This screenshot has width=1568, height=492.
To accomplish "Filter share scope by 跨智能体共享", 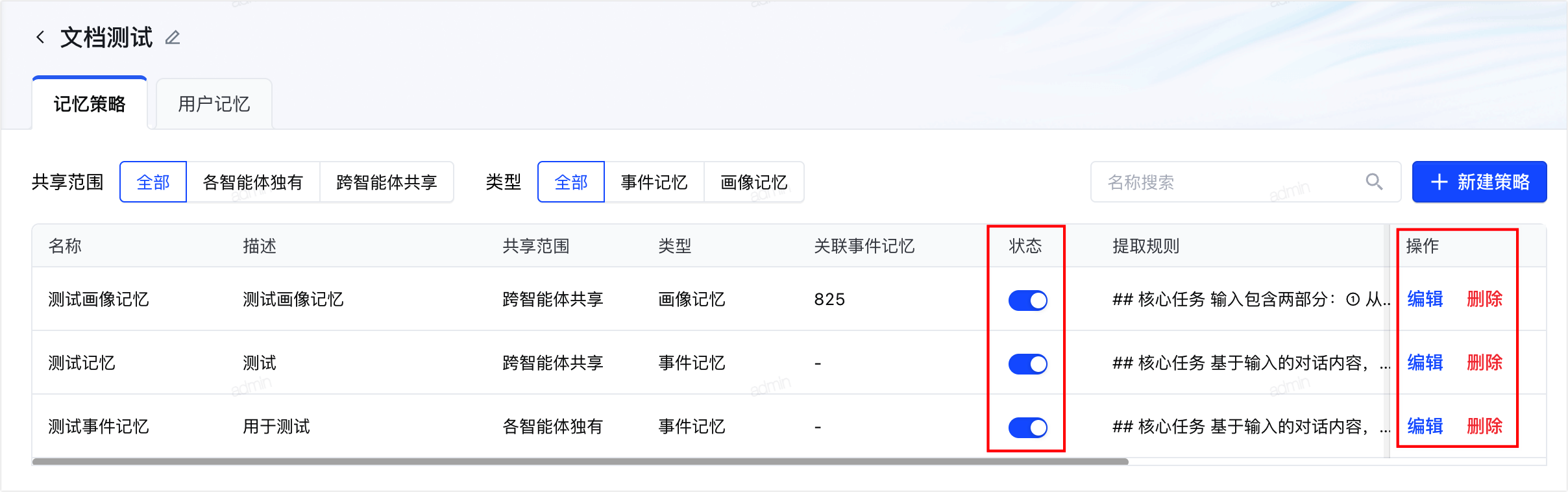I will tap(387, 182).
